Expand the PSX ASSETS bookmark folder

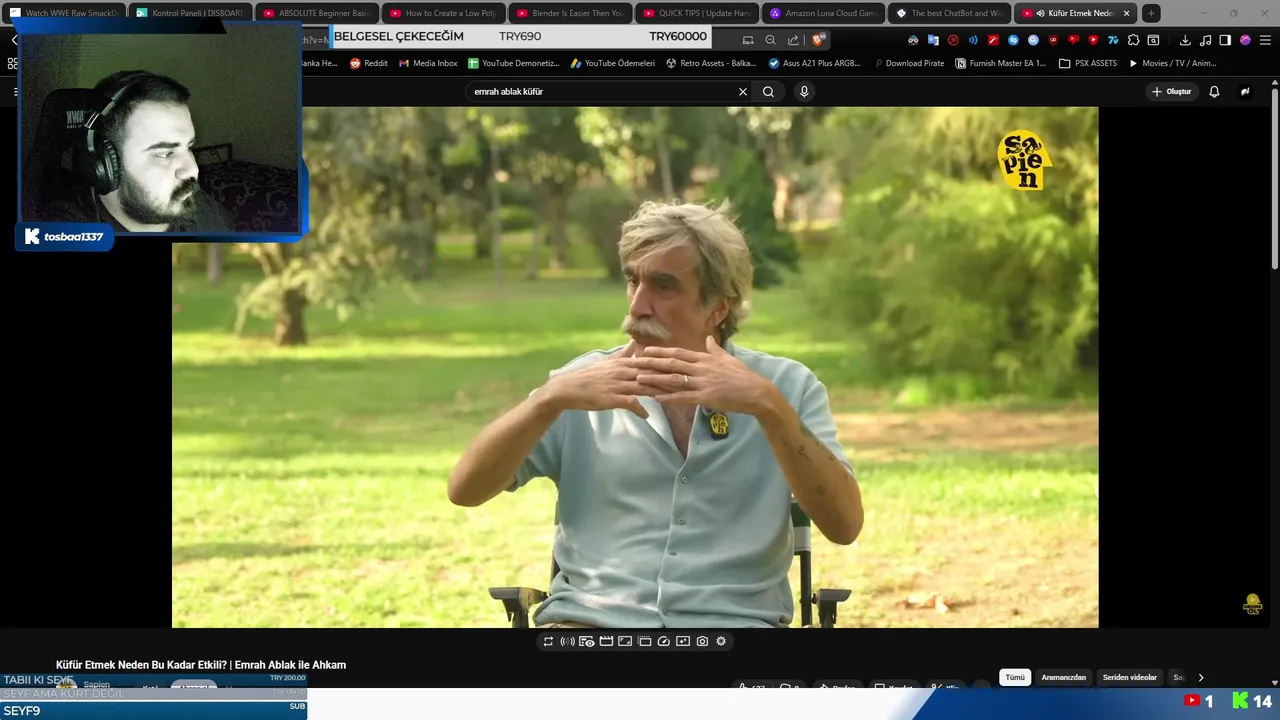[1088, 63]
